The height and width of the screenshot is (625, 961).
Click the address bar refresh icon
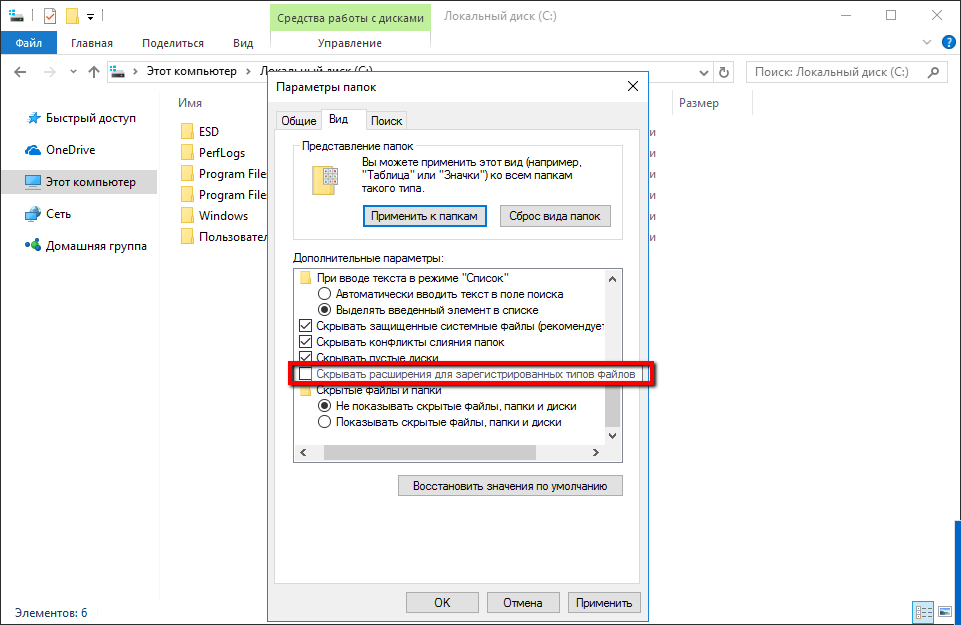(724, 72)
